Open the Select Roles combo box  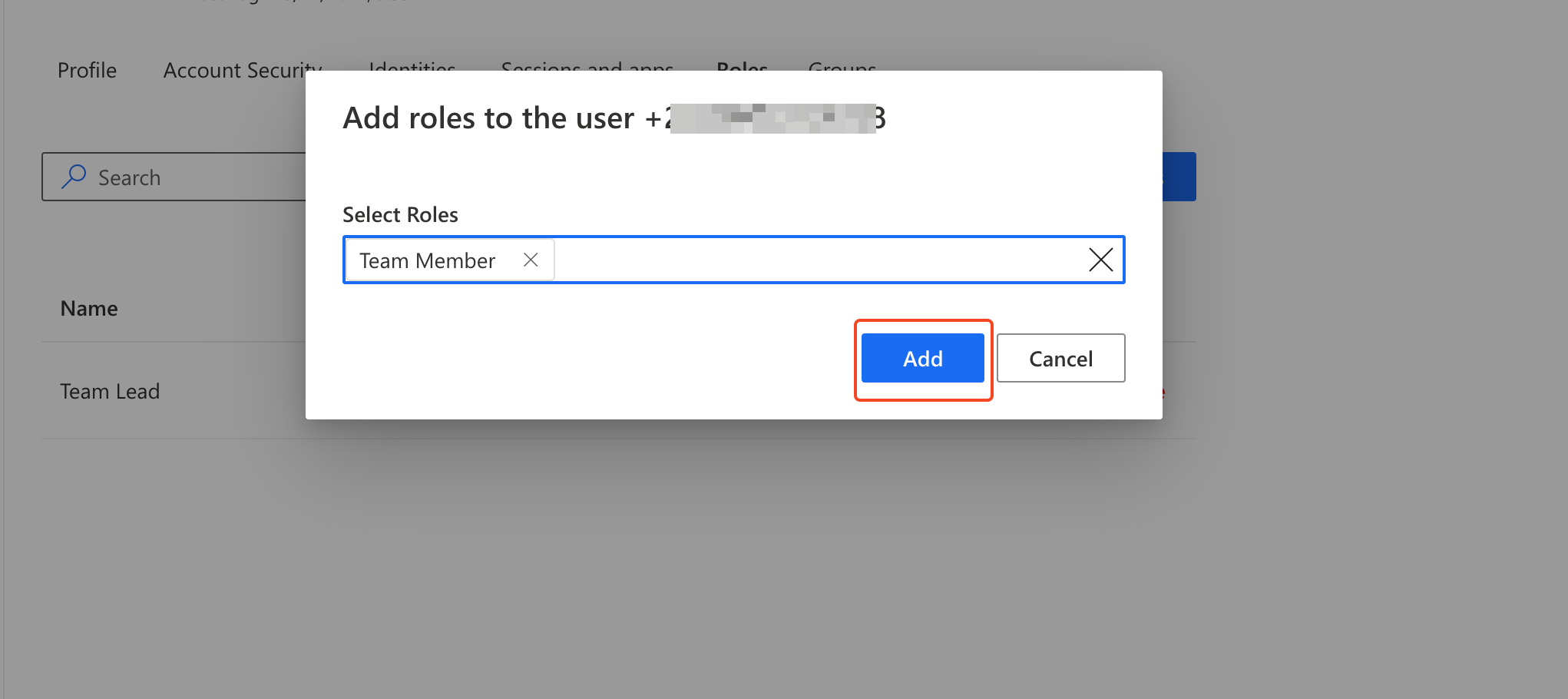point(814,260)
